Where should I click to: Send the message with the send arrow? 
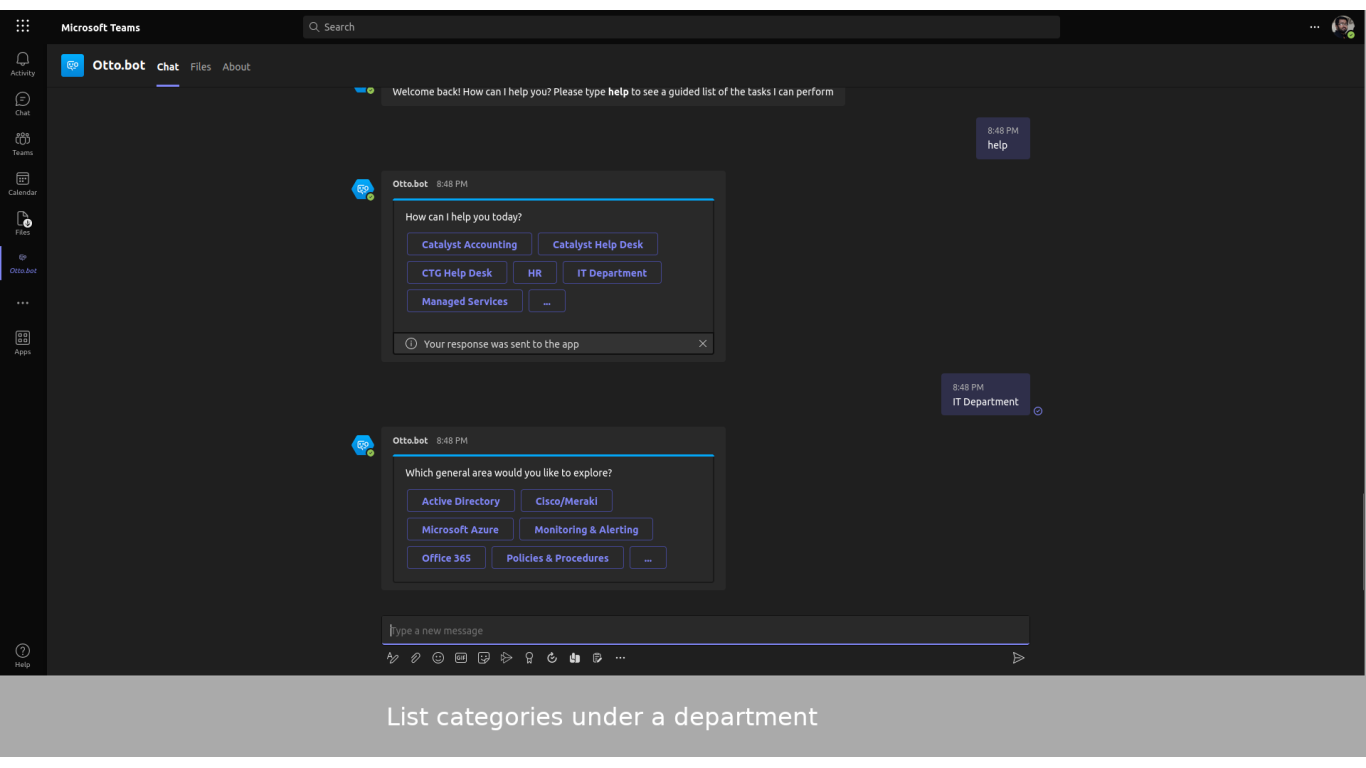pyautogui.click(x=1018, y=658)
